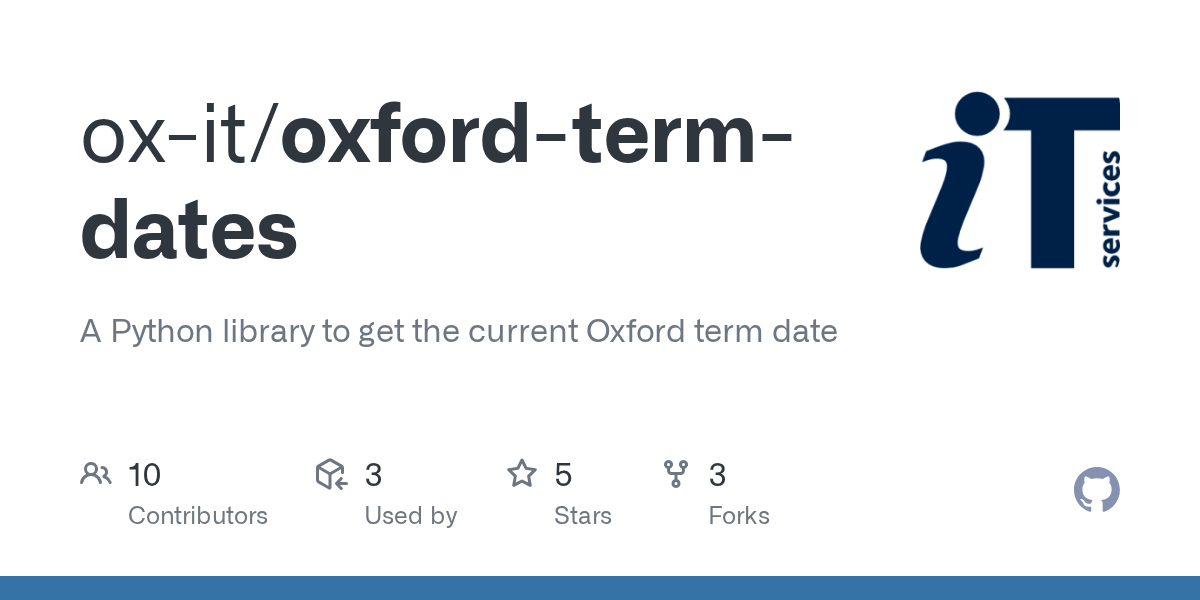Screen dimensions: 1200x600
Task: Click the blue language bar at bottom
Action: click(600, 588)
